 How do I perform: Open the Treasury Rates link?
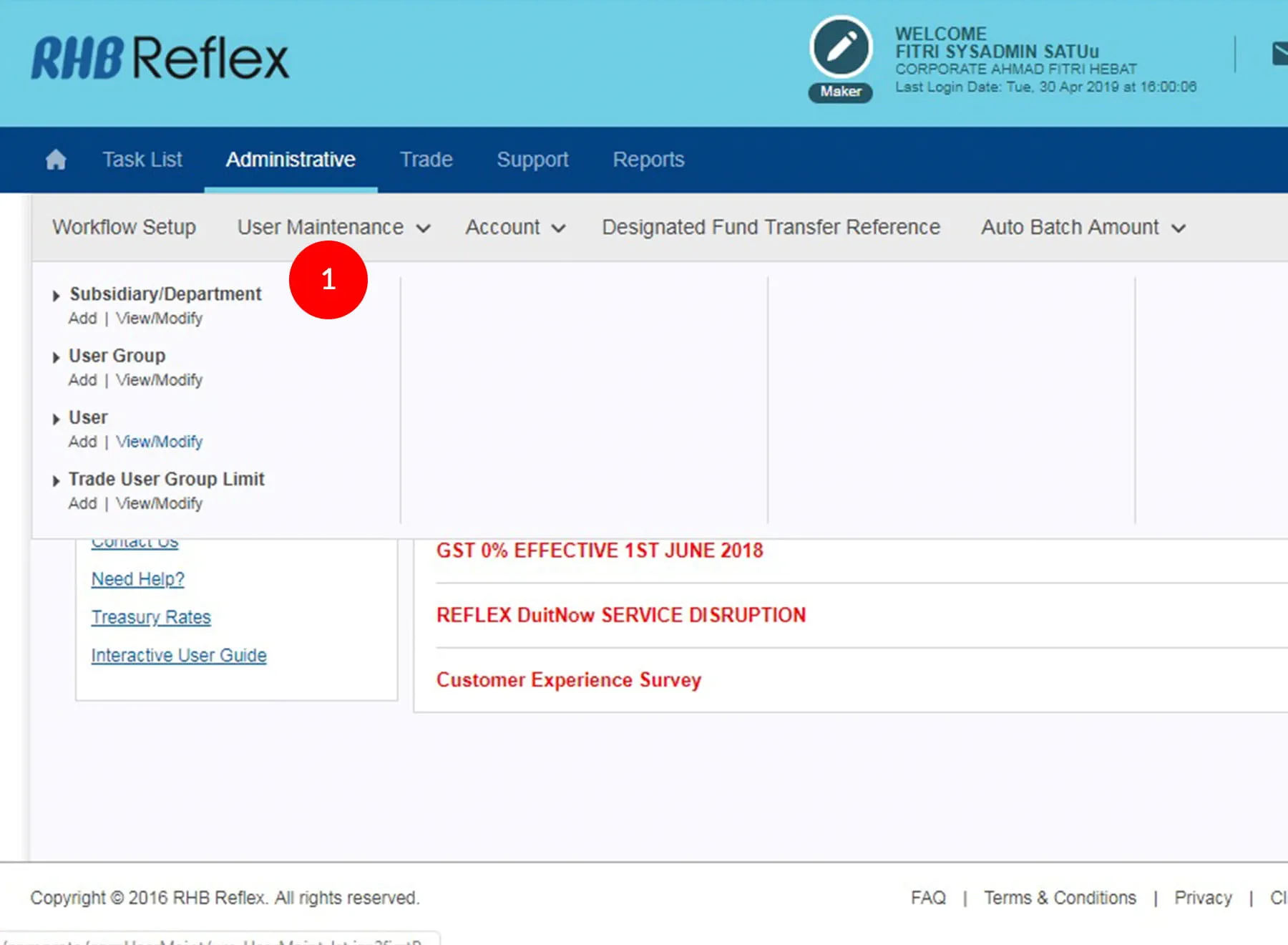pos(151,617)
